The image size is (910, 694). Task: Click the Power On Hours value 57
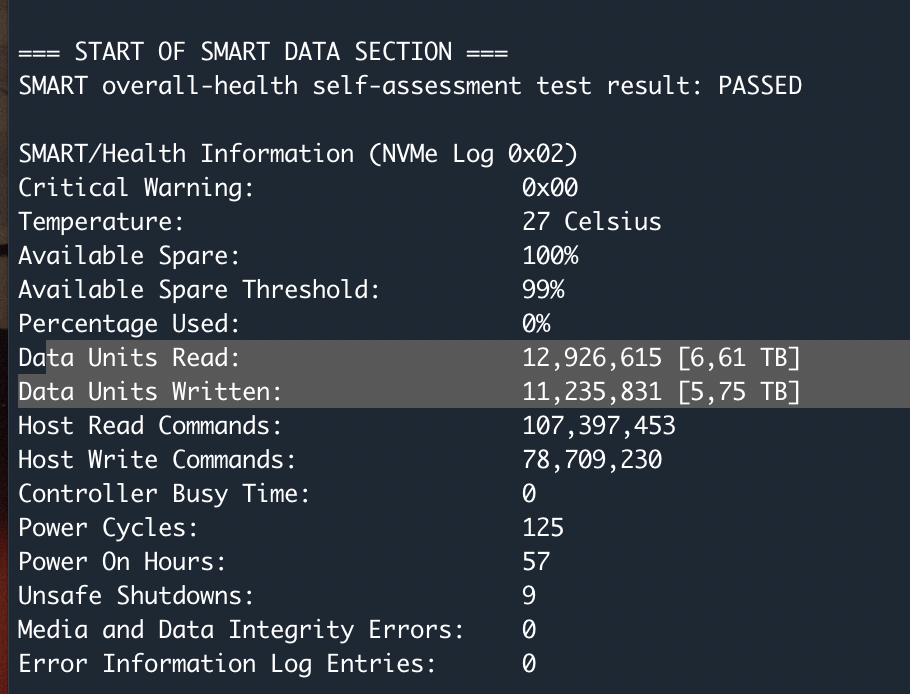[536, 562]
